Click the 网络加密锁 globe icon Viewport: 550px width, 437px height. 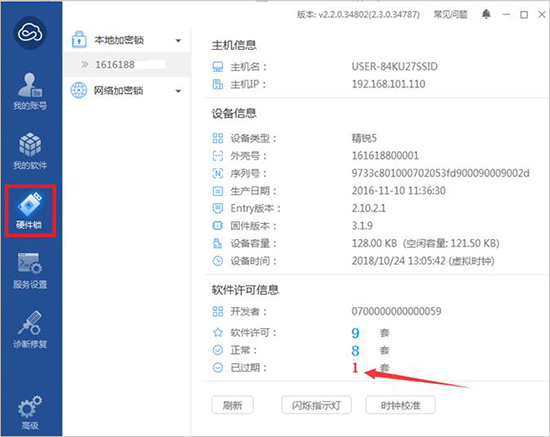[79, 90]
